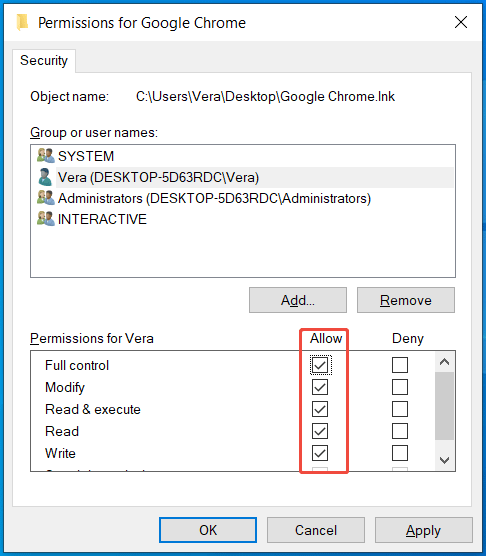The height and width of the screenshot is (556, 486).
Task: Click the Write permission label
Action: click(x=60, y=453)
